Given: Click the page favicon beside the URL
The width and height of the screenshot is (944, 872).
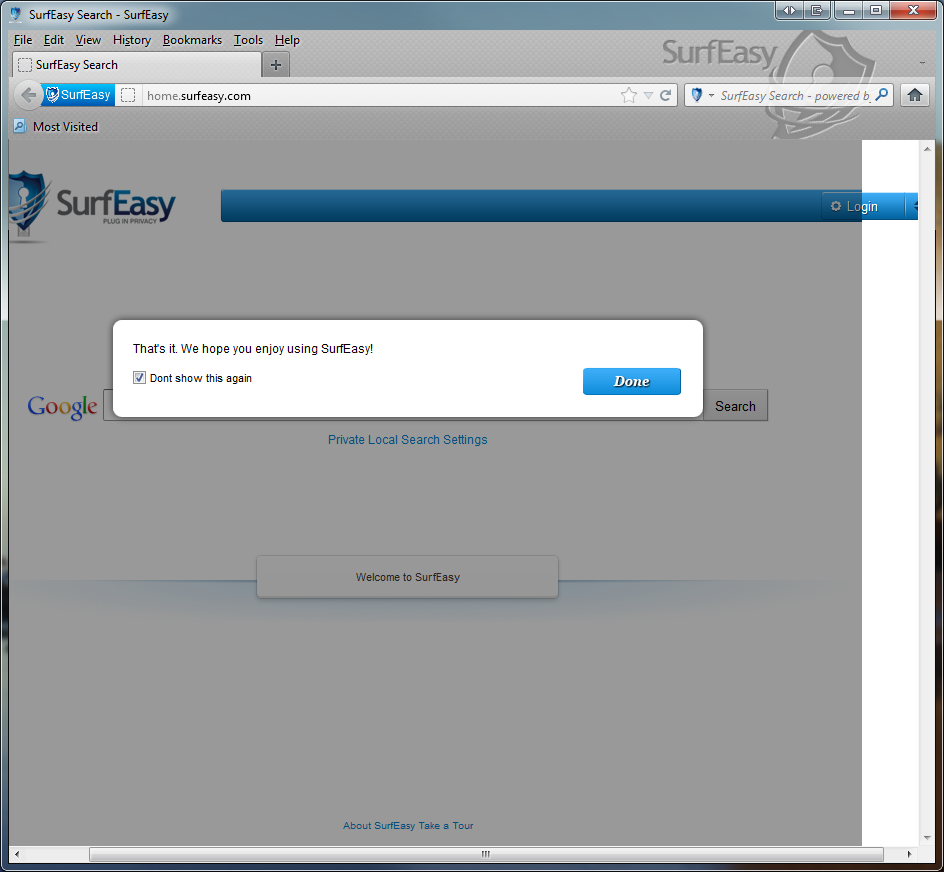Looking at the screenshot, I should tap(128, 95).
